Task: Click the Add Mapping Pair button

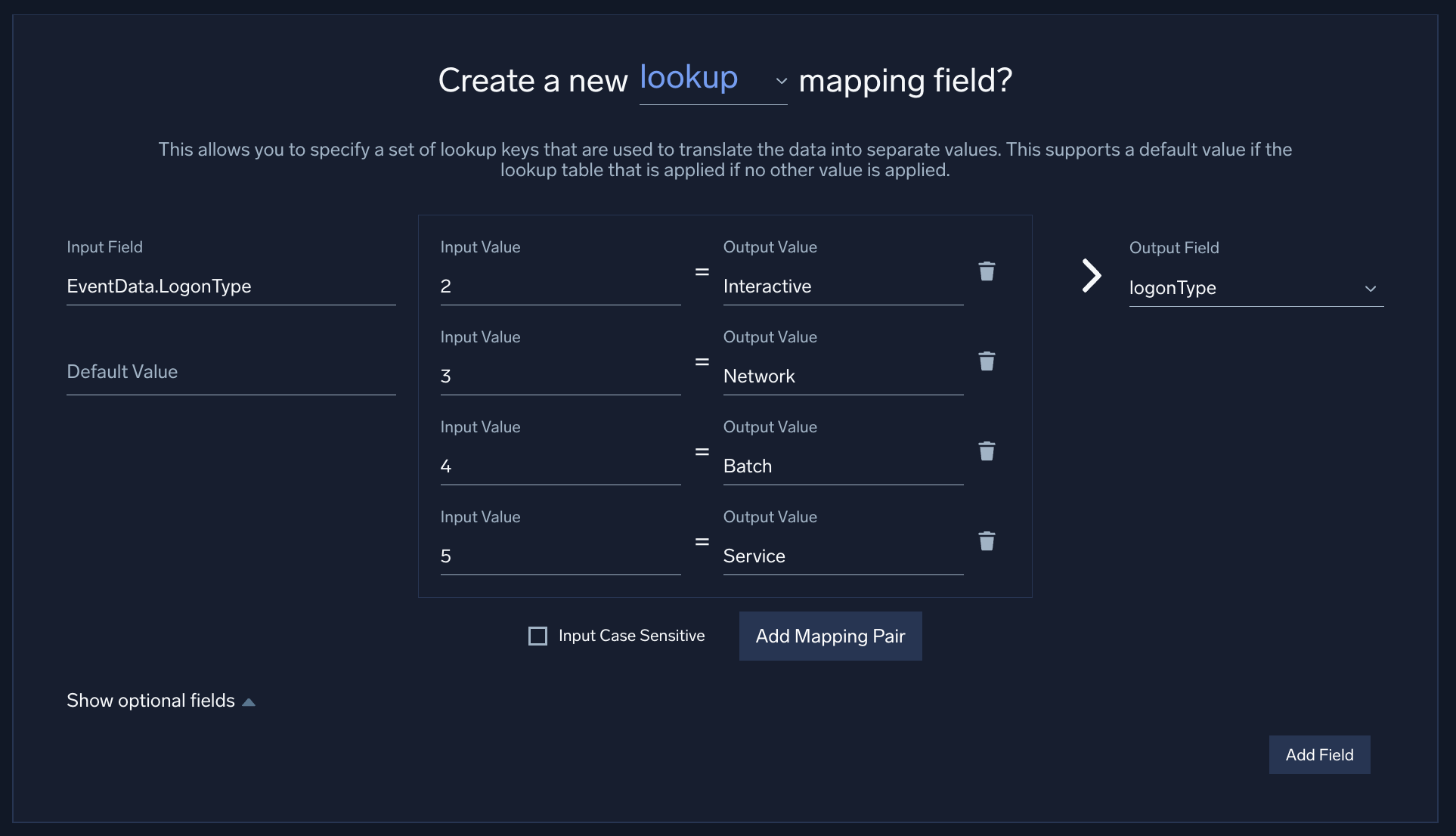Action: click(830, 636)
